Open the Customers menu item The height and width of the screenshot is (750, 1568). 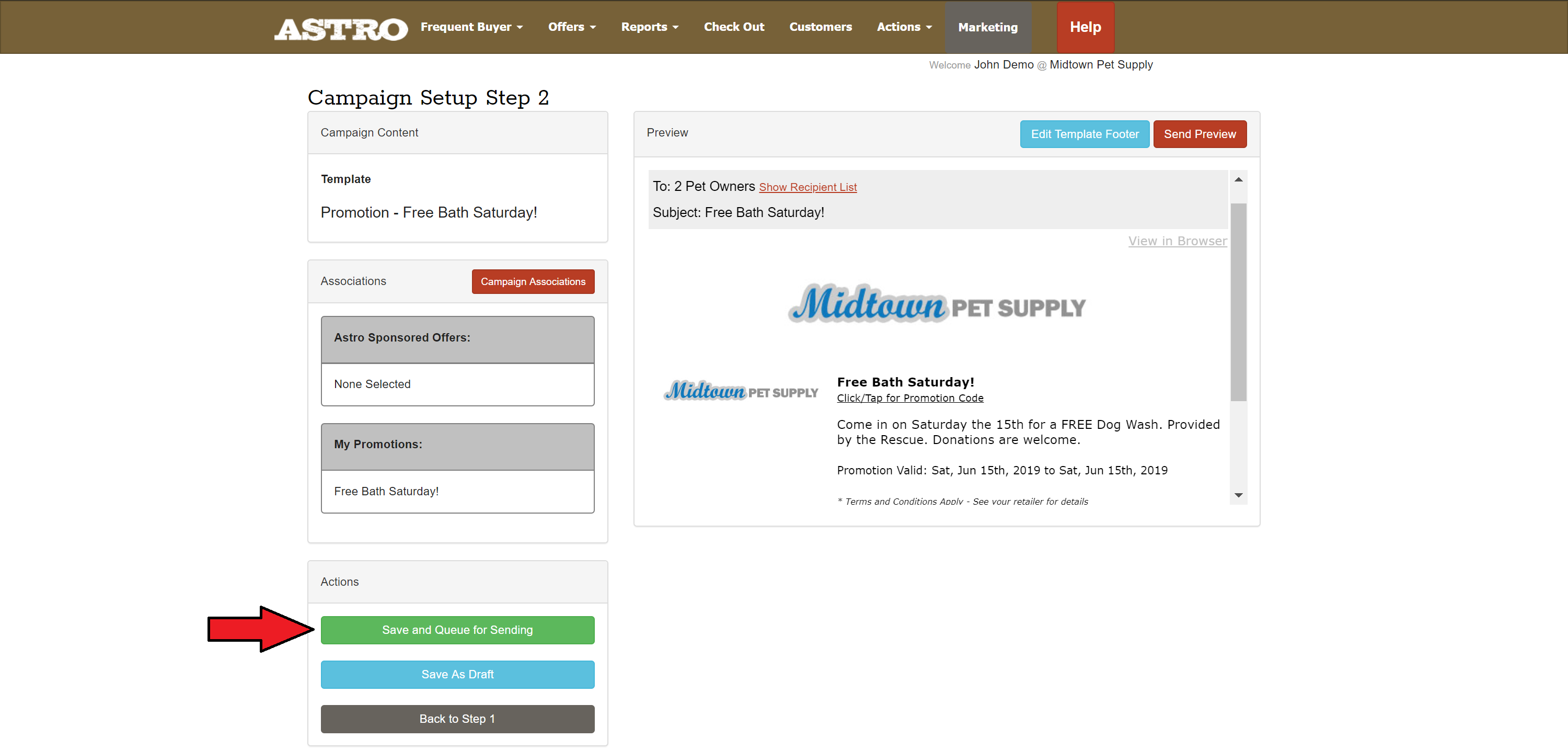[x=820, y=27]
